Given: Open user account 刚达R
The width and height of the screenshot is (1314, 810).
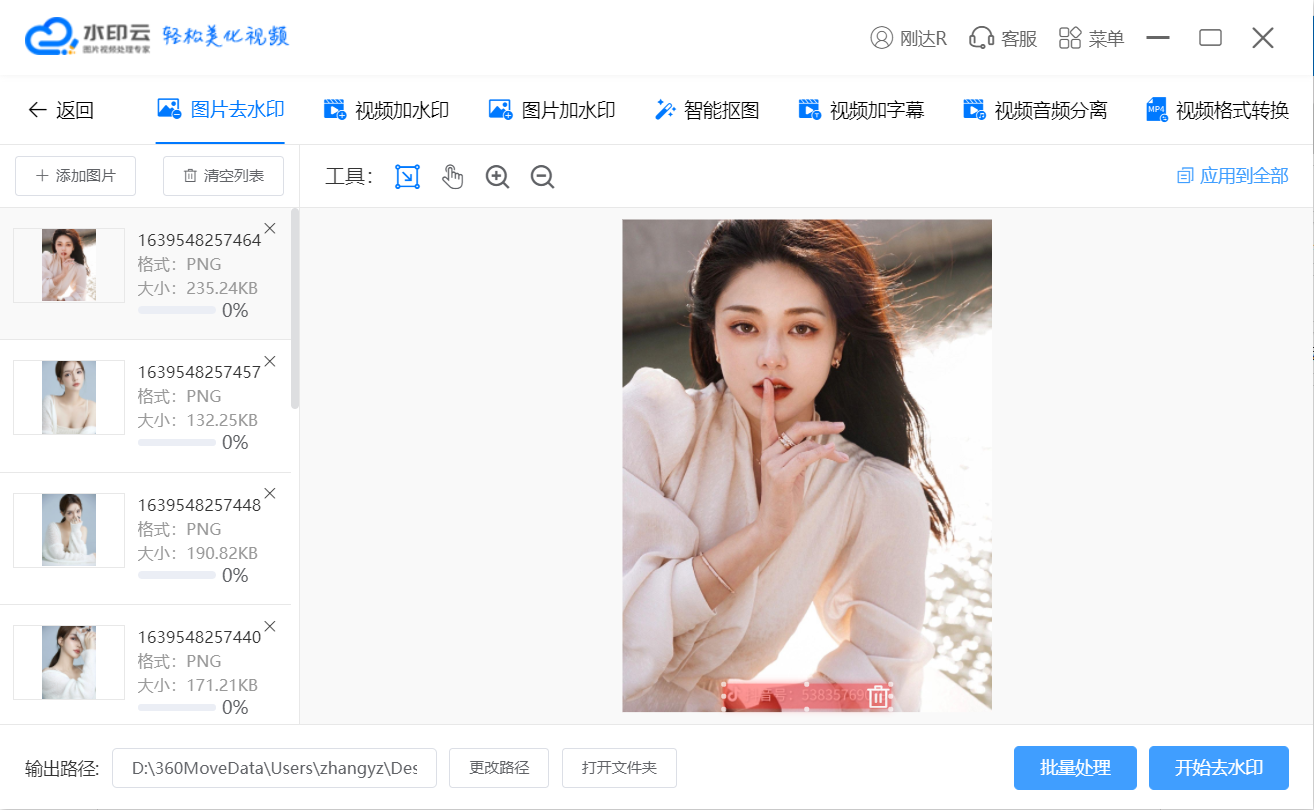Looking at the screenshot, I should point(908,38).
